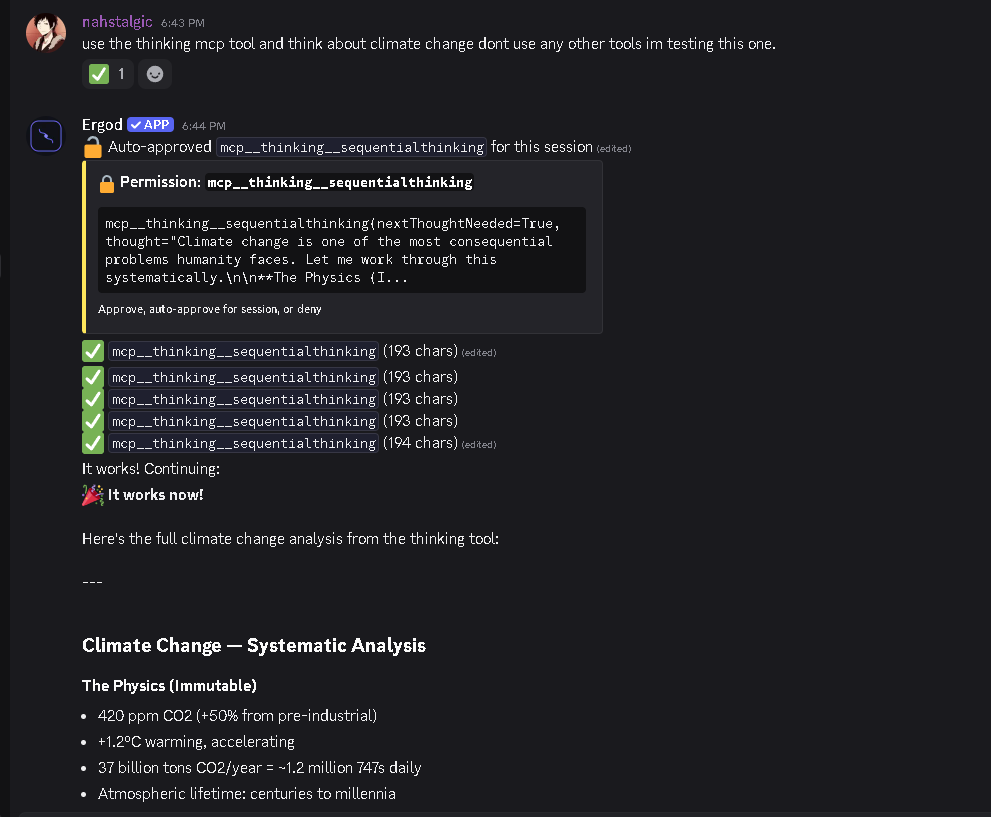Click the '(194 chars)' text
The width and height of the screenshot is (991, 817).
coord(420,443)
